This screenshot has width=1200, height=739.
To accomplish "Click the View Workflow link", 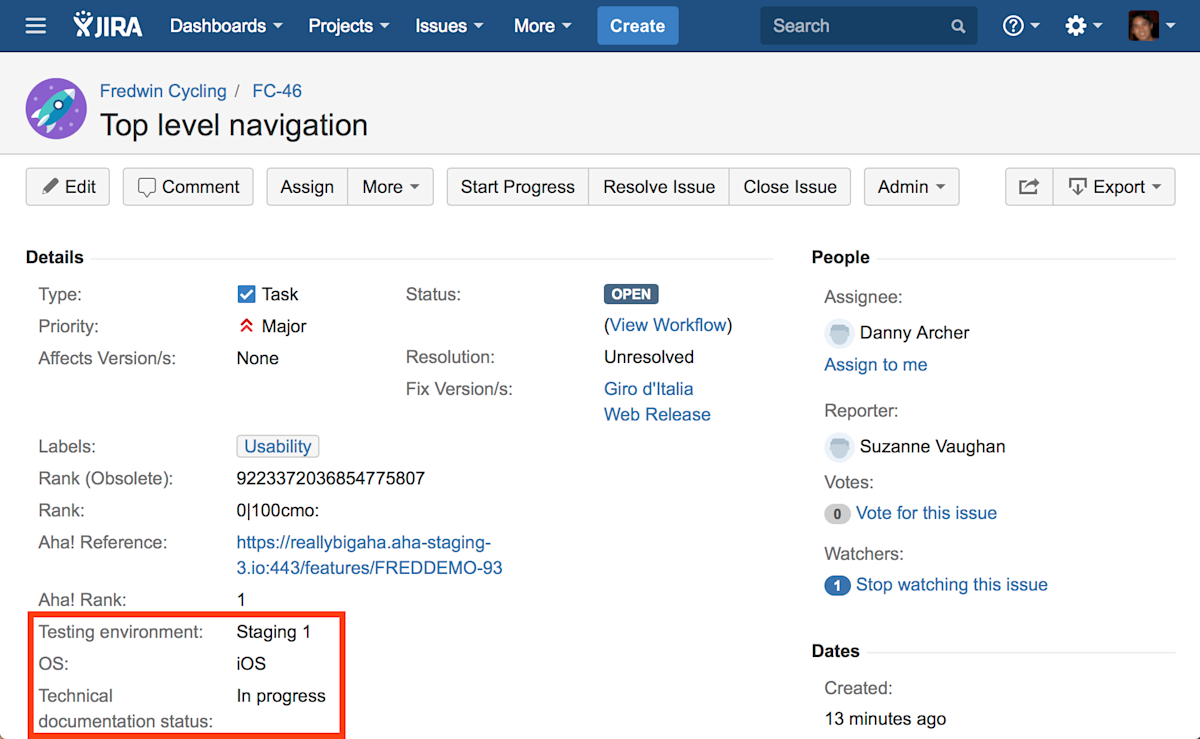I will [x=668, y=325].
